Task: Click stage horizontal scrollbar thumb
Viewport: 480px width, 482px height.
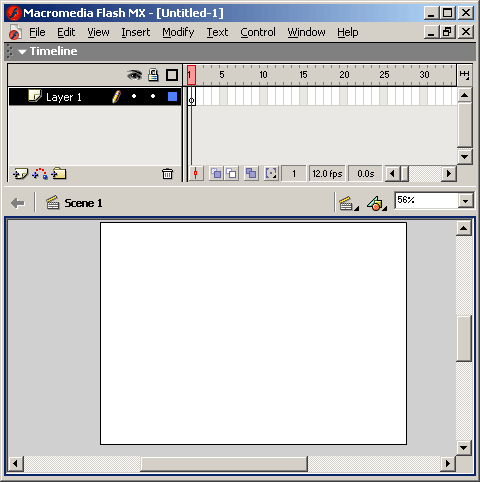Action: pyautogui.click(x=224, y=463)
